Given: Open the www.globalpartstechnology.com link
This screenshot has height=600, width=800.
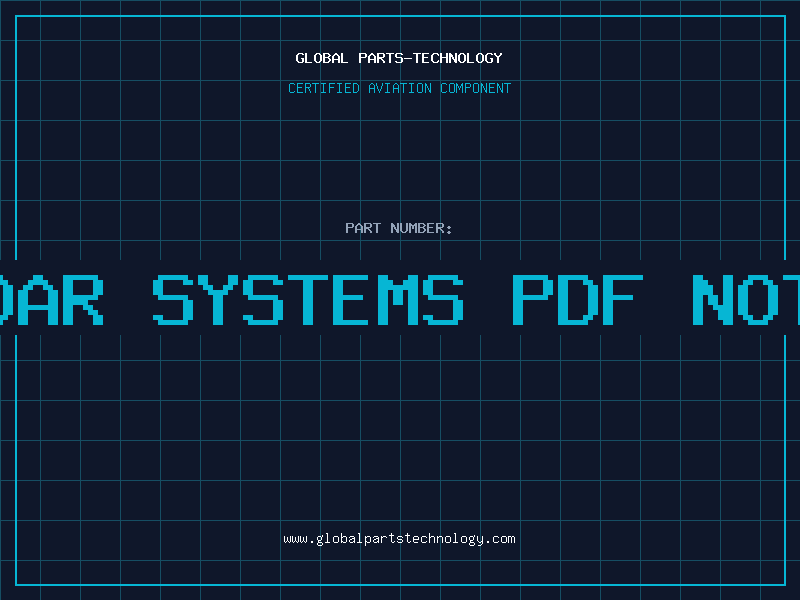Looking at the screenshot, I should coord(399,539).
